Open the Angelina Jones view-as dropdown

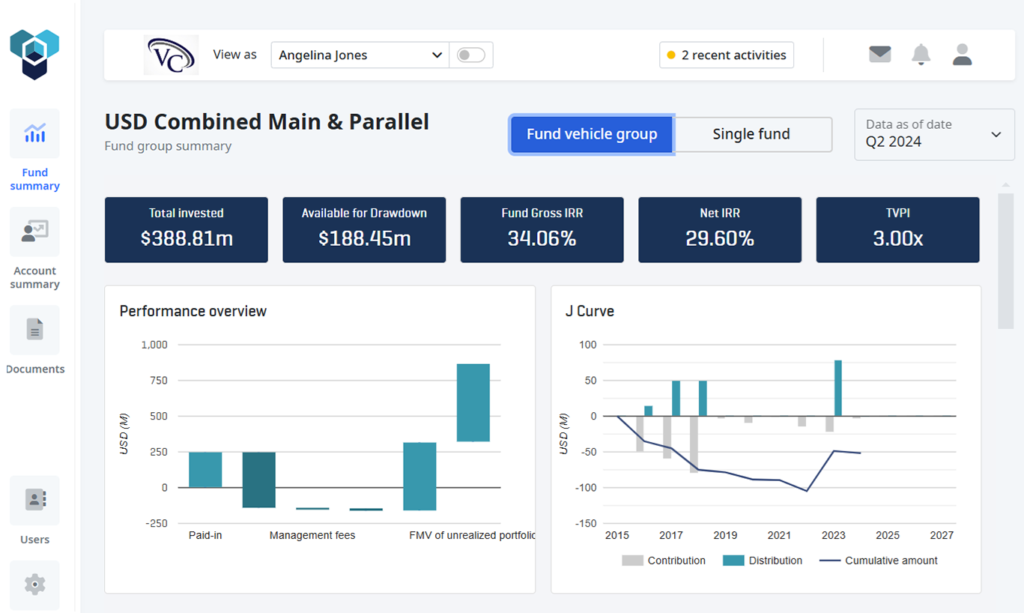coord(358,55)
